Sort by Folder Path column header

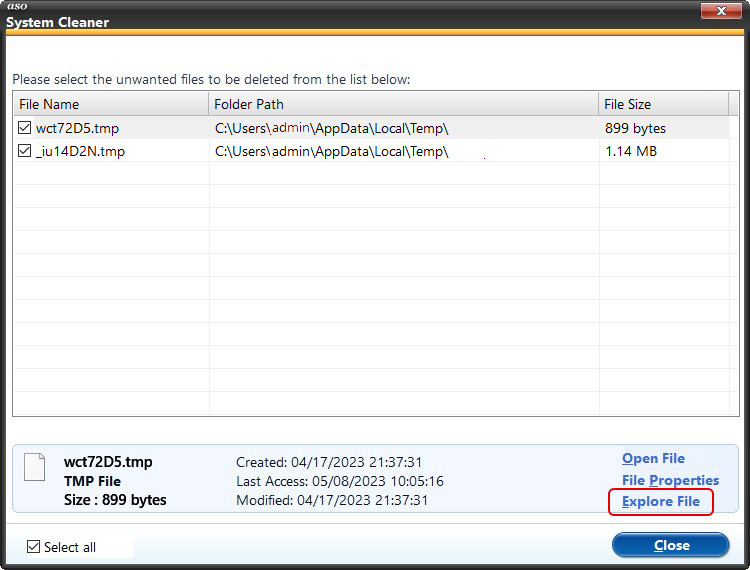[x=404, y=104]
